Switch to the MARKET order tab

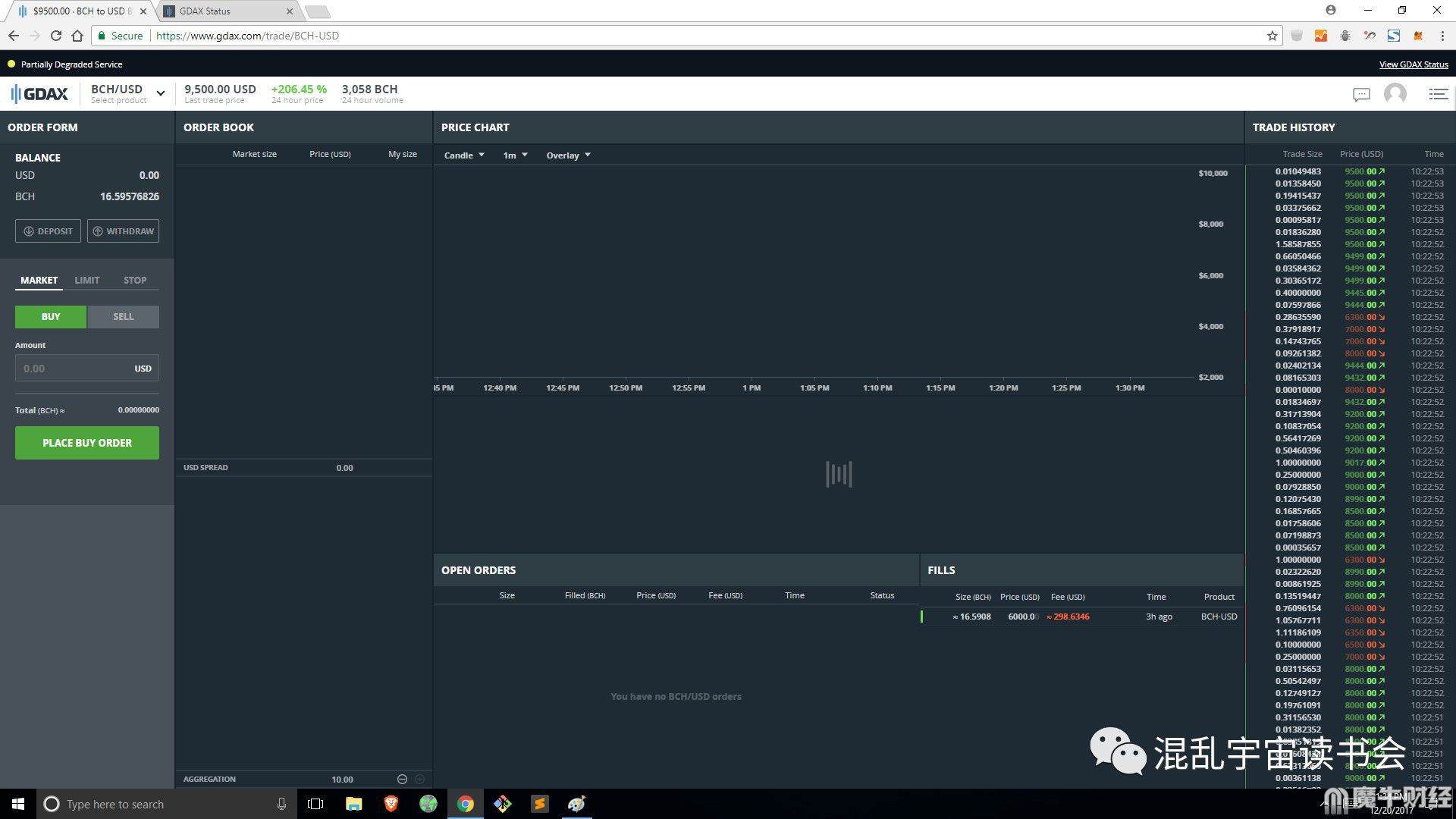[x=39, y=281]
